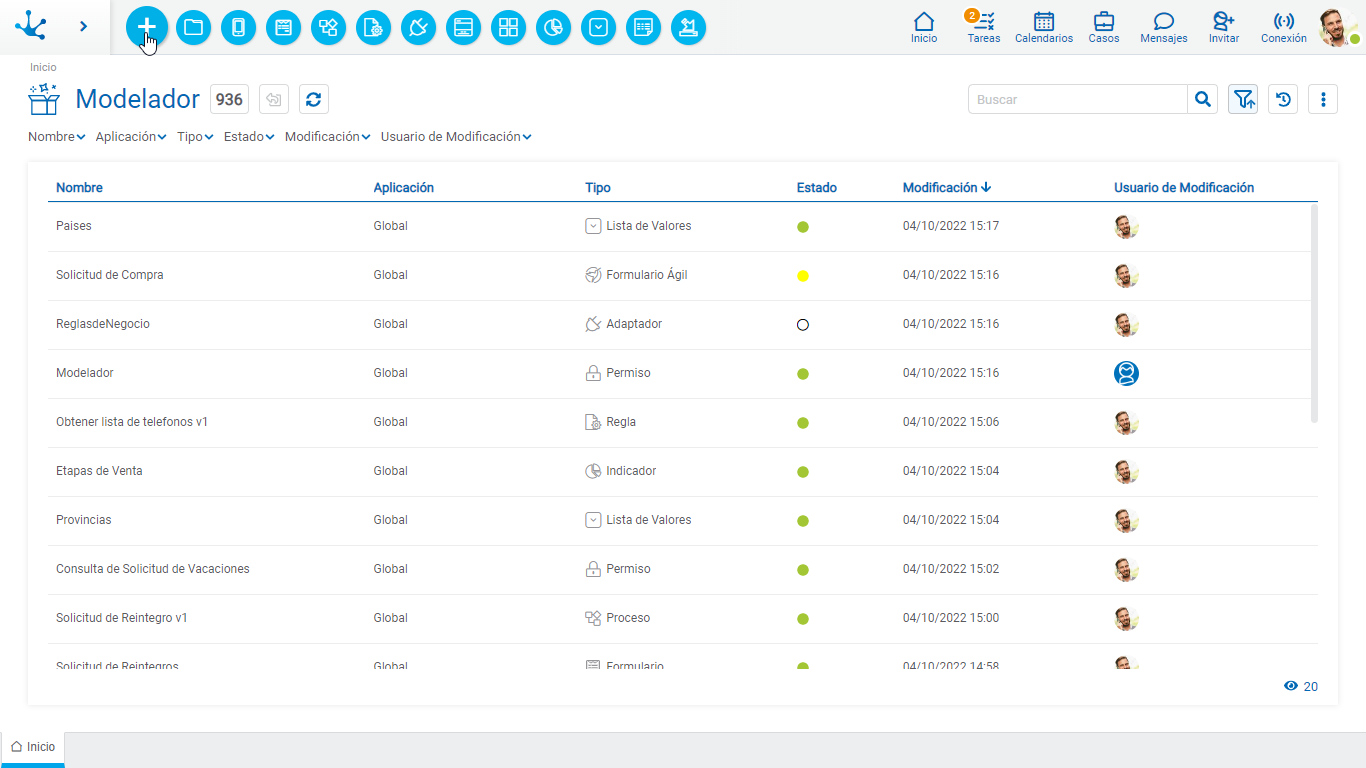1366x768 pixels.
Task: Click the greyed back-arrow button beside 936
Action: pos(274,99)
